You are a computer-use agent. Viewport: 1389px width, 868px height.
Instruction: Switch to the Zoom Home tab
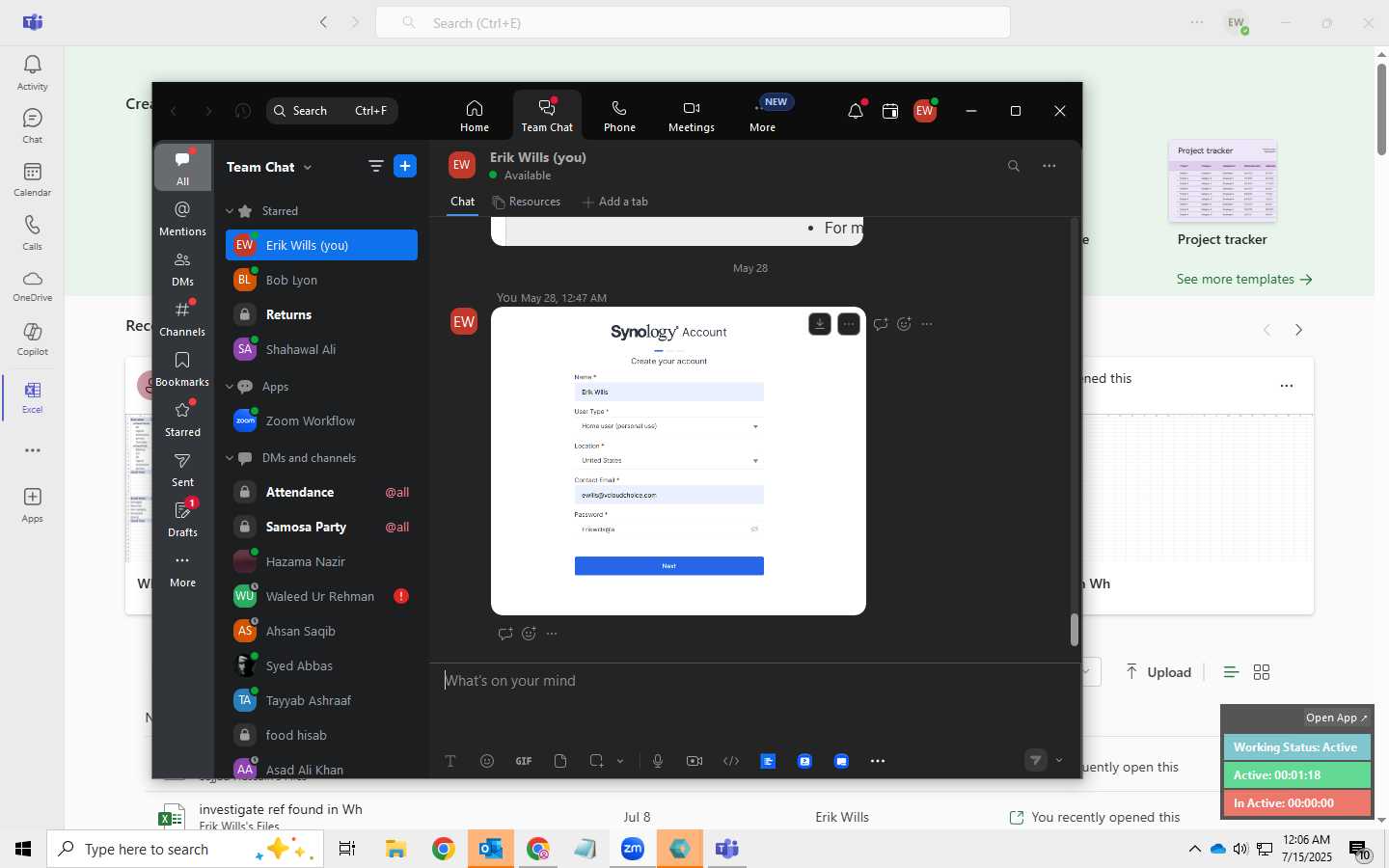point(474,116)
